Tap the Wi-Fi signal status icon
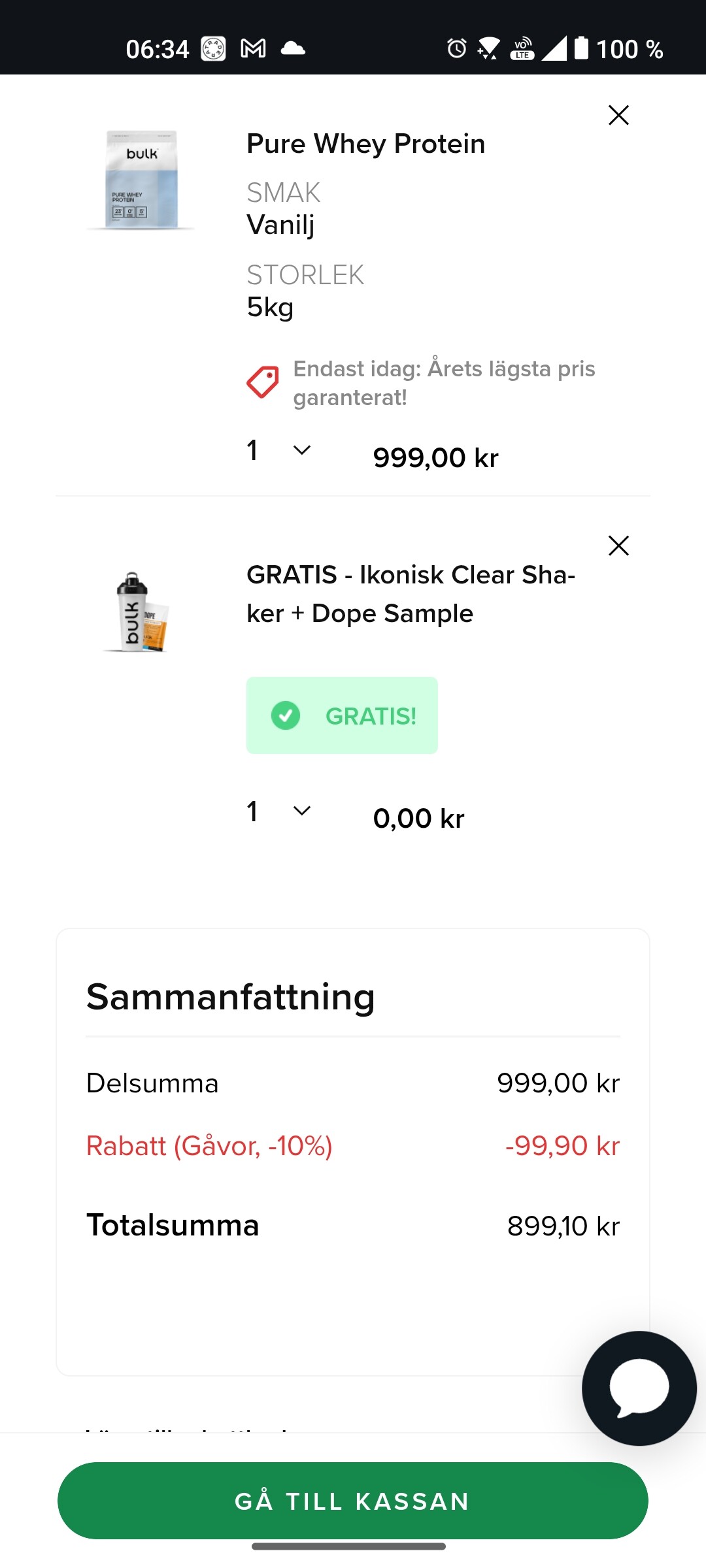The image size is (706, 1568). (488, 48)
